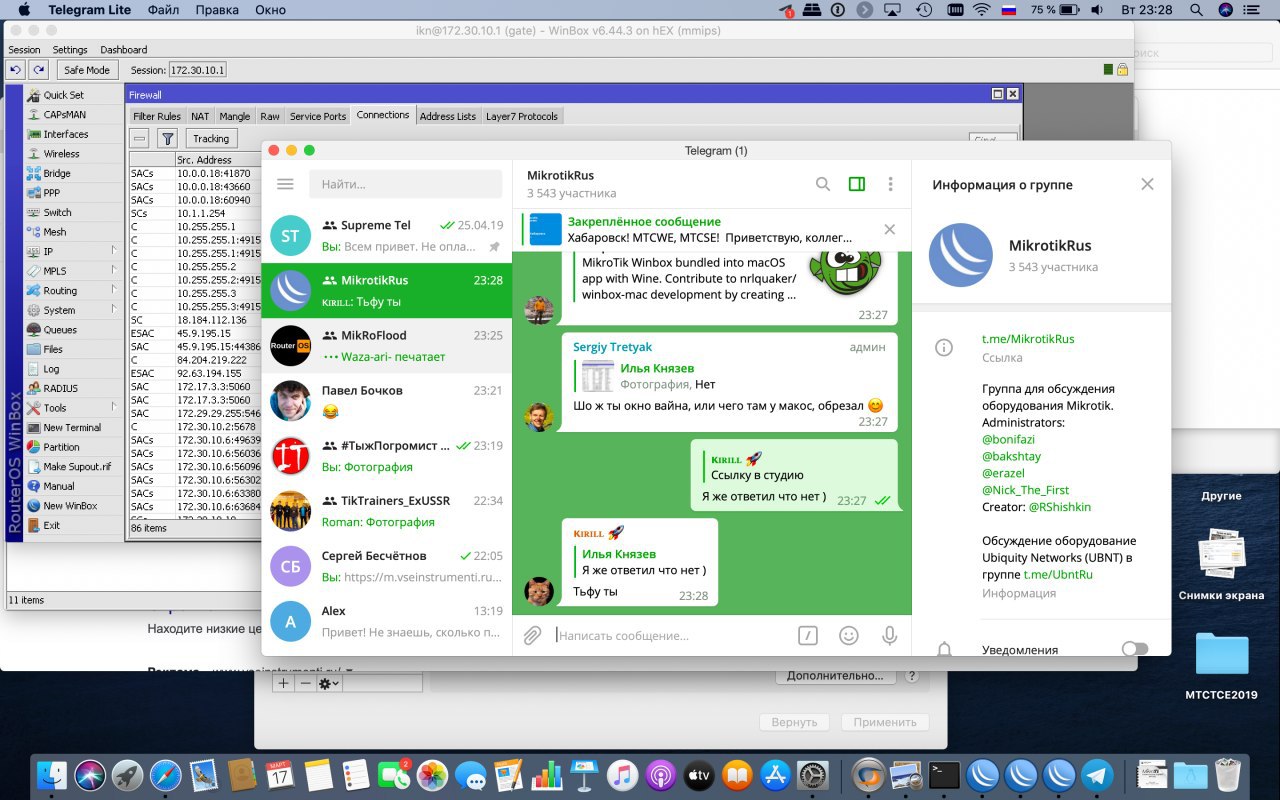Start voice message with microphone icon
1280x800 pixels.
[889, 635]
